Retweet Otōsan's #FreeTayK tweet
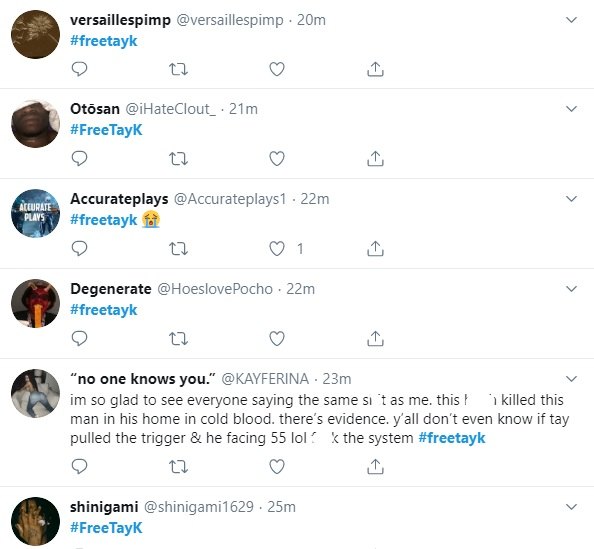 coord(178,159)
